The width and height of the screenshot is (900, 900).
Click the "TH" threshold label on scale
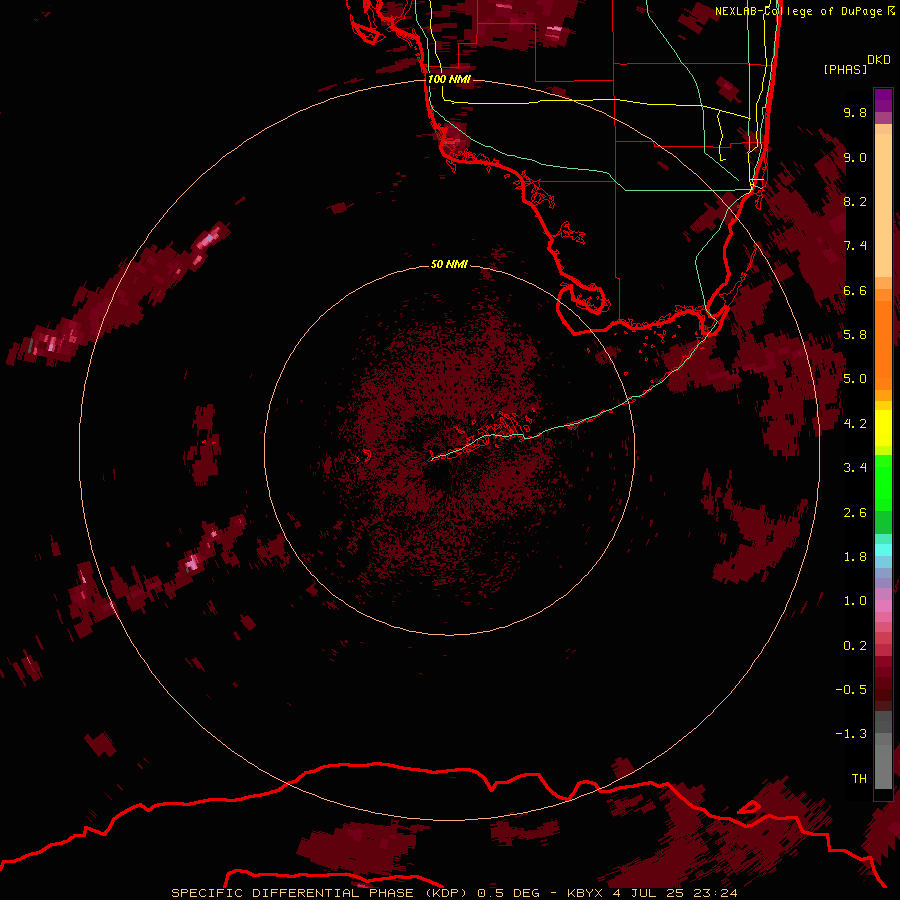coord(859,778)
